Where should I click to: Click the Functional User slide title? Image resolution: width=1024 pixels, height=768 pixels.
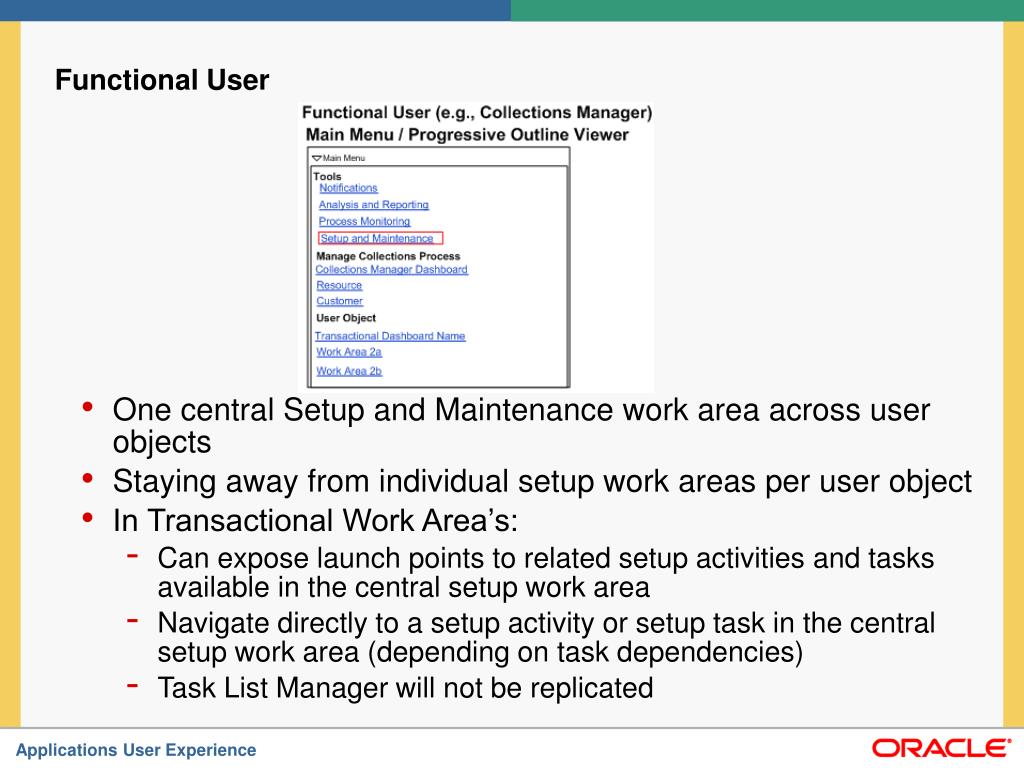(x=162, y=80)
